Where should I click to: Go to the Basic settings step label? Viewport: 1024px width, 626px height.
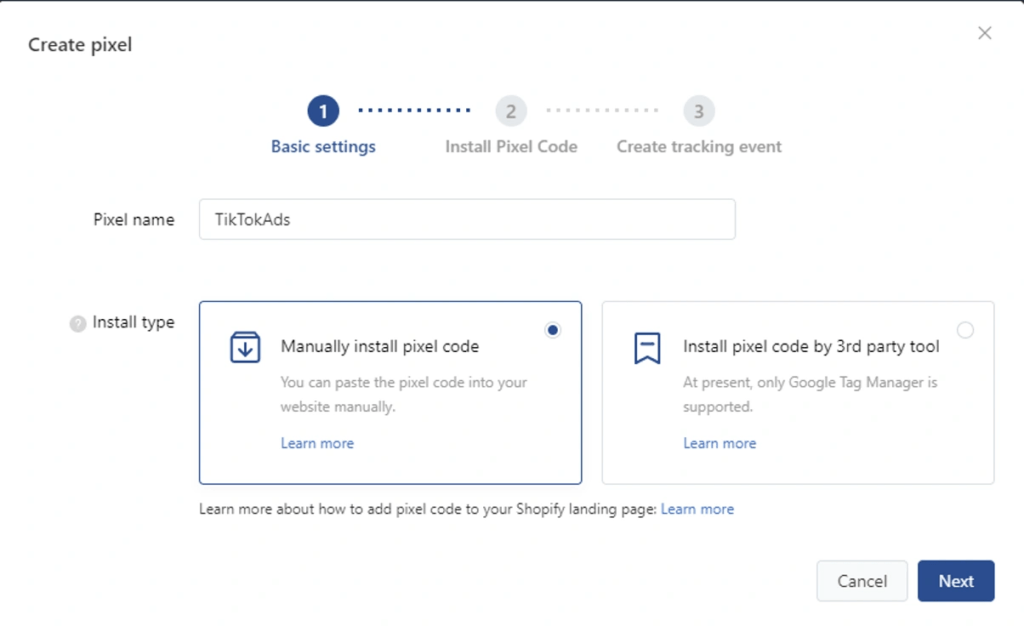coord(323,146)
